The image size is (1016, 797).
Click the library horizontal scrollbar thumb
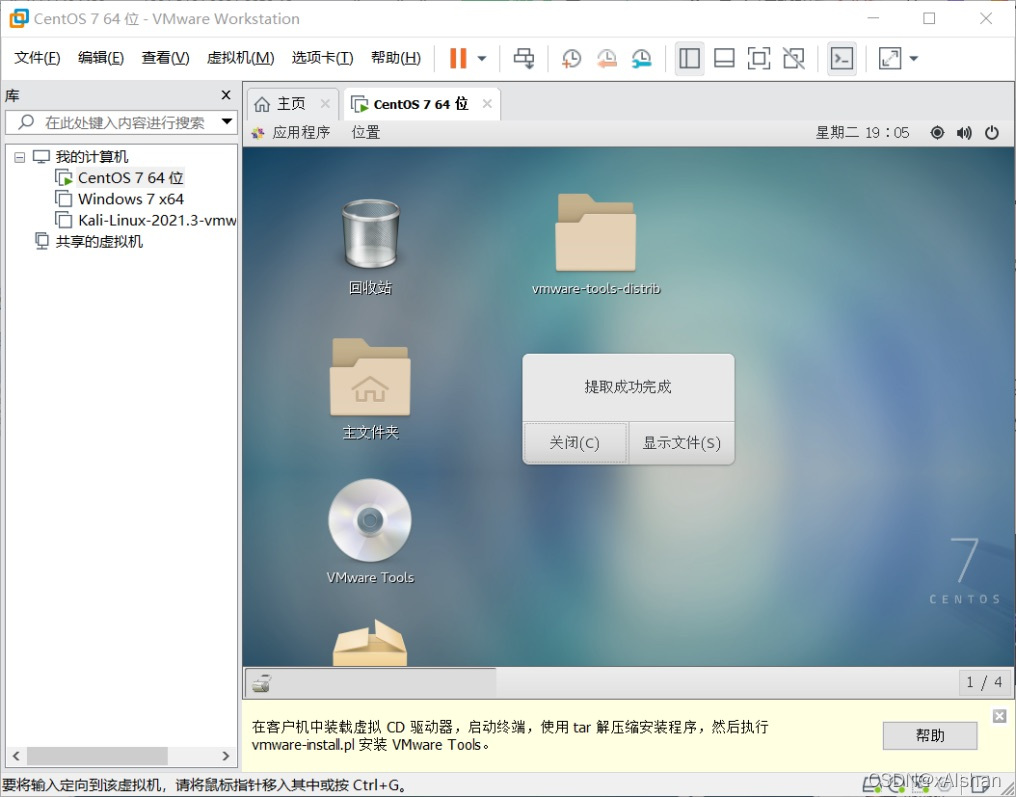(x=97, y=756)
